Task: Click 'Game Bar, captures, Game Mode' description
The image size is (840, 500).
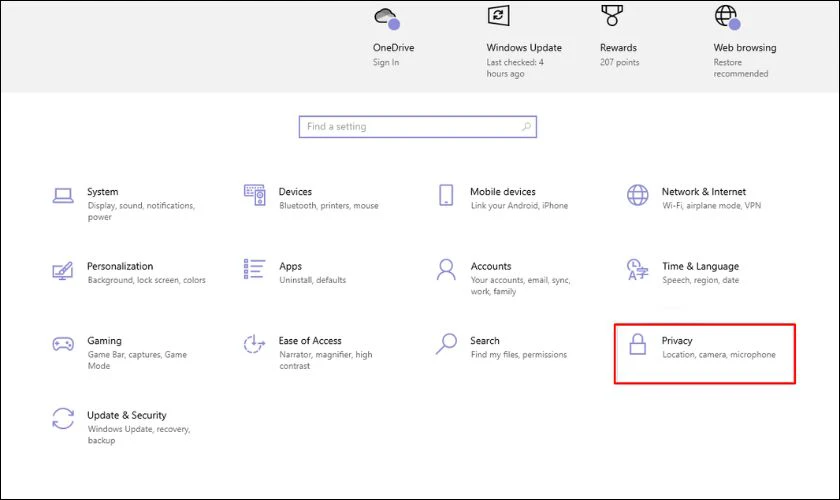Action: (138, 360)
